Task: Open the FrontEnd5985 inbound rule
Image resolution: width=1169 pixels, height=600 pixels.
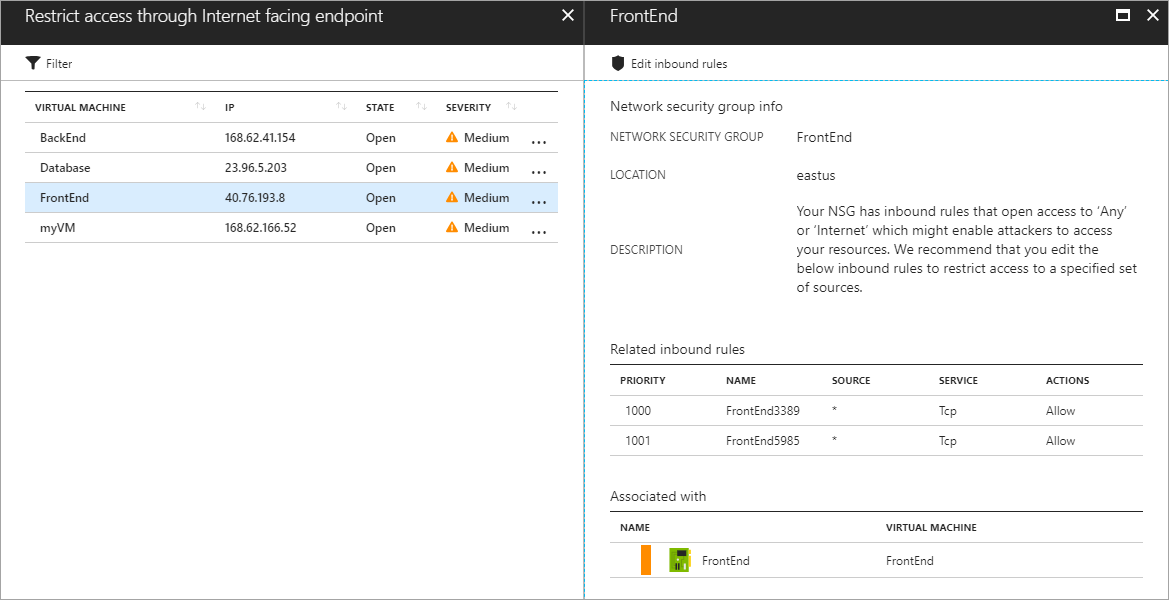Action: 762,441
